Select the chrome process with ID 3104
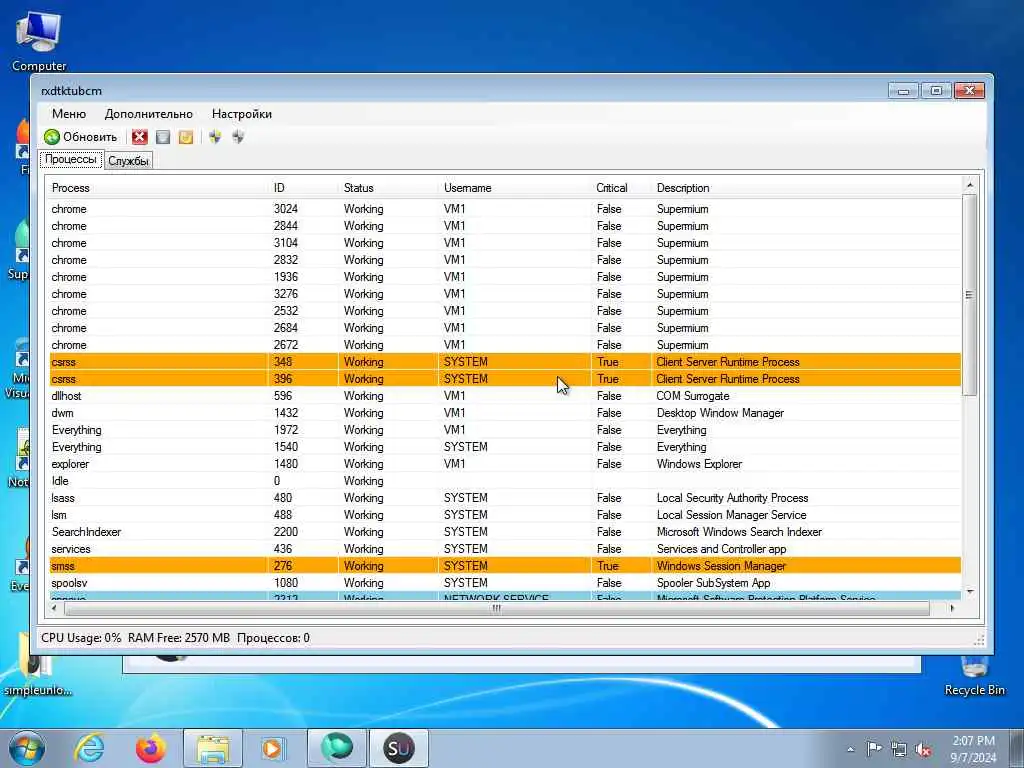1024x768 pixels. click(x=505, y=243)
